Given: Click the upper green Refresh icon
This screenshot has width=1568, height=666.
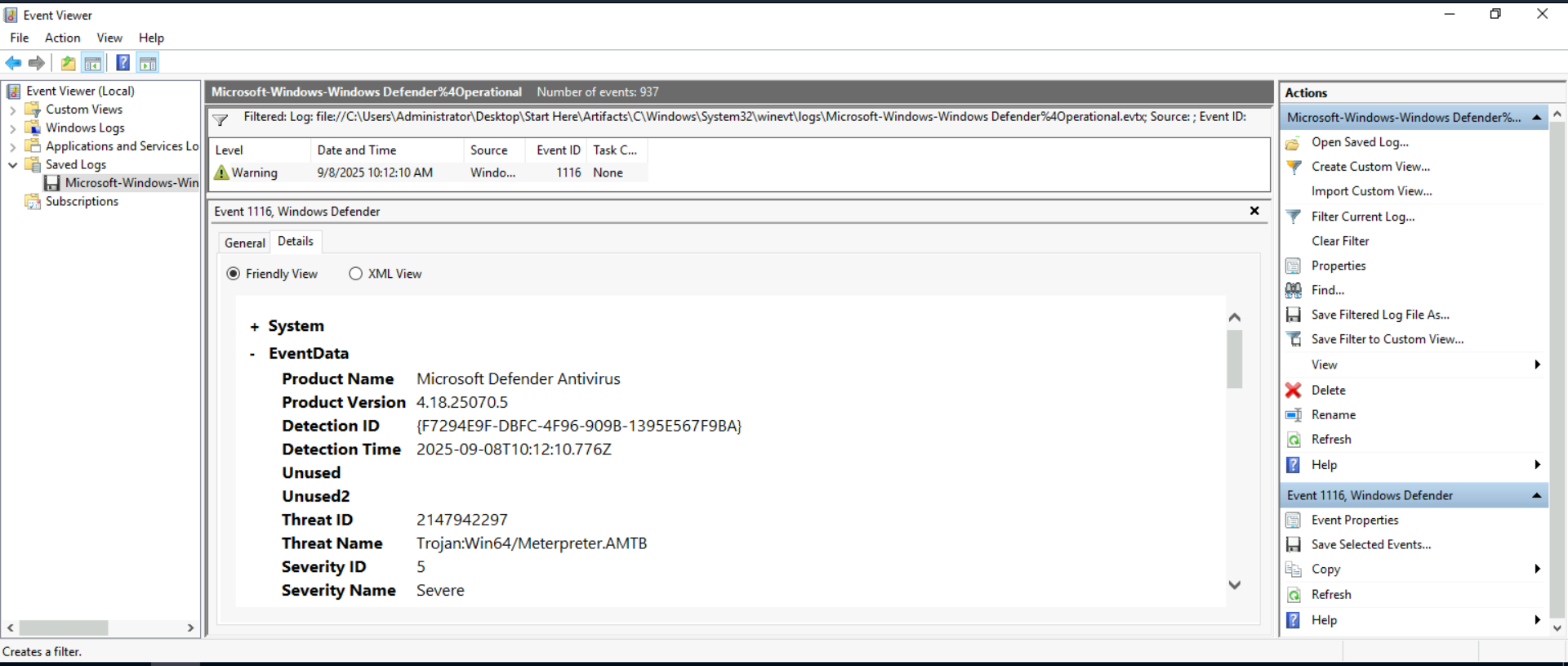Looking at the screenshot, I should pyautogui.click(x=1294, y=440).
